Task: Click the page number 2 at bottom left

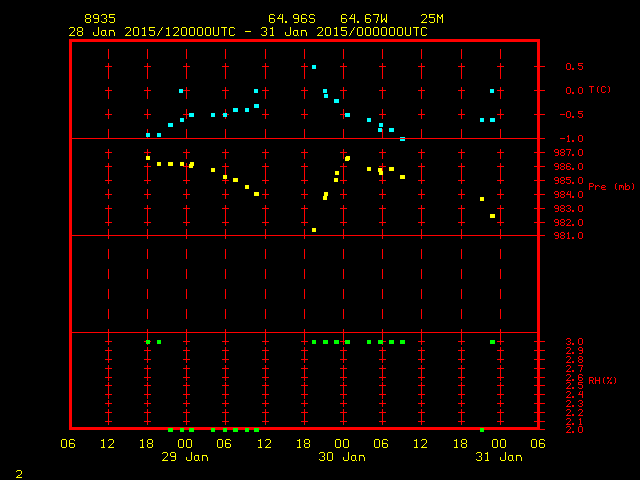Action: tap(19, 474)
